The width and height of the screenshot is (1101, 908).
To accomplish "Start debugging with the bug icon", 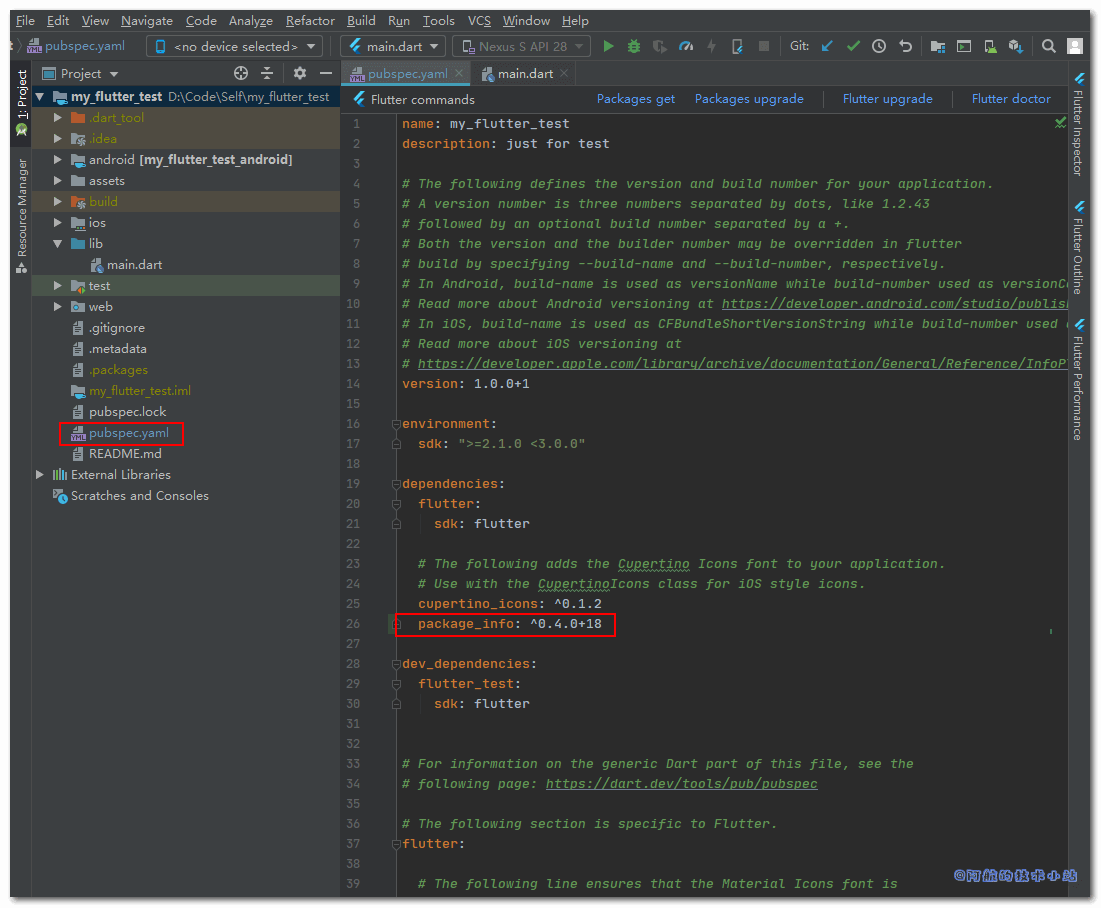I will point(634,46).
